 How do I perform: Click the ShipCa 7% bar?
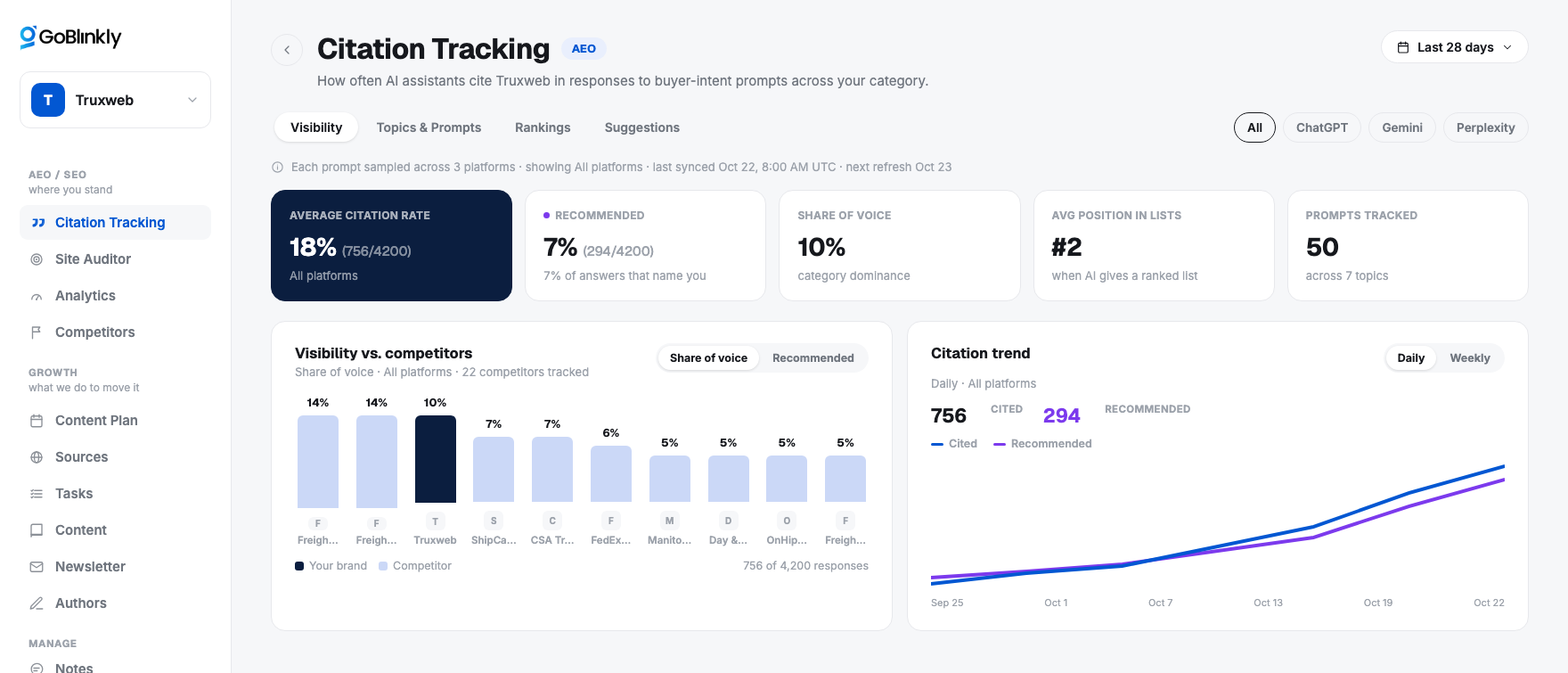click(494, 470)
